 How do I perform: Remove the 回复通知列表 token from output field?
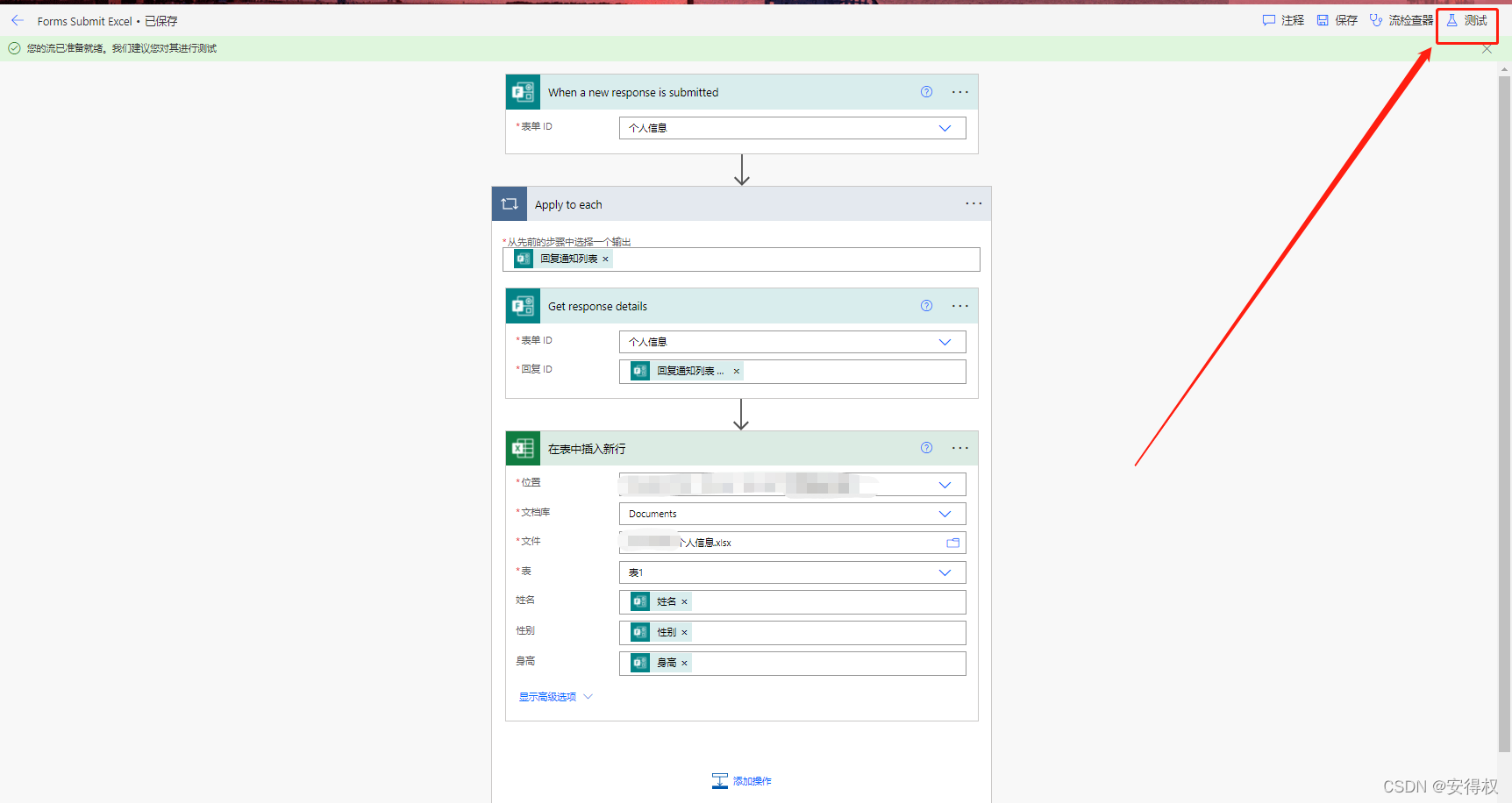pos(605,259)
